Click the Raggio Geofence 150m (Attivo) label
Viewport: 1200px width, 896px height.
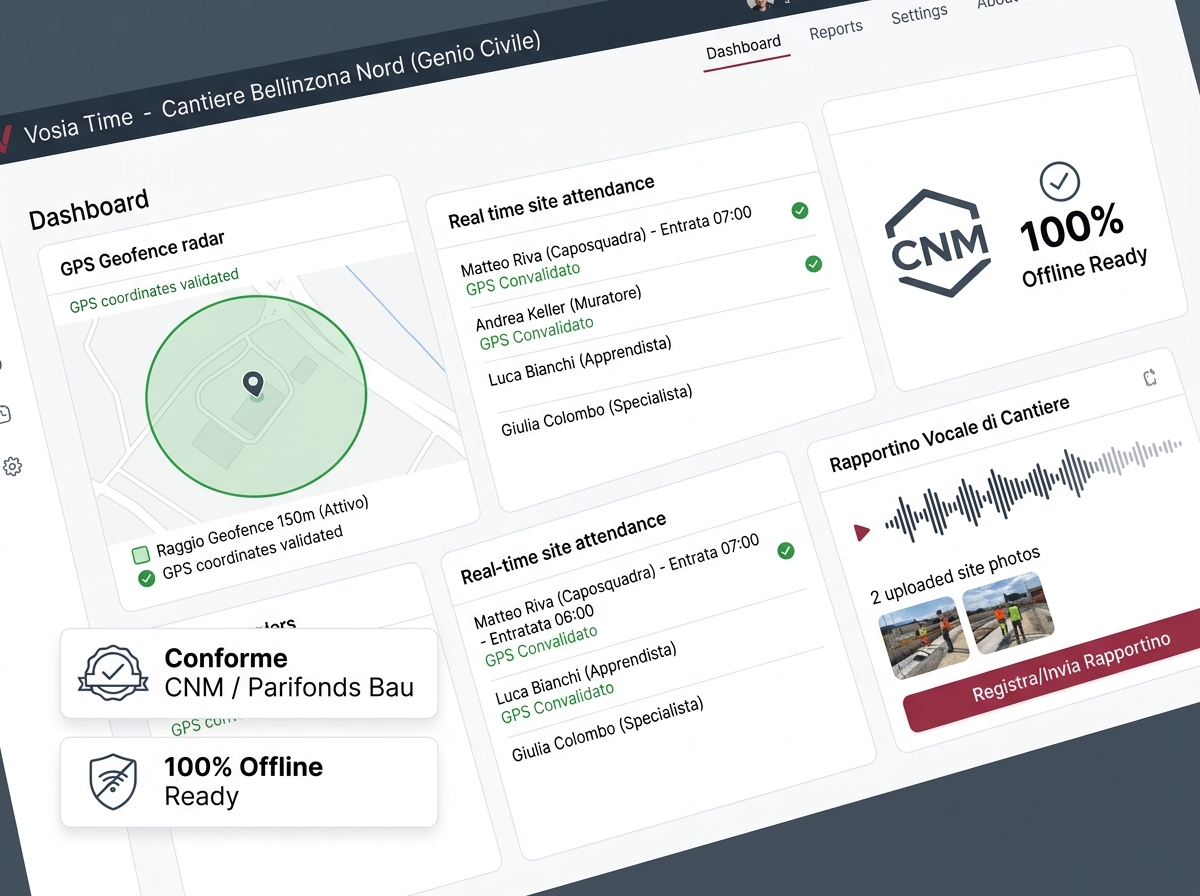pos(263,526)
